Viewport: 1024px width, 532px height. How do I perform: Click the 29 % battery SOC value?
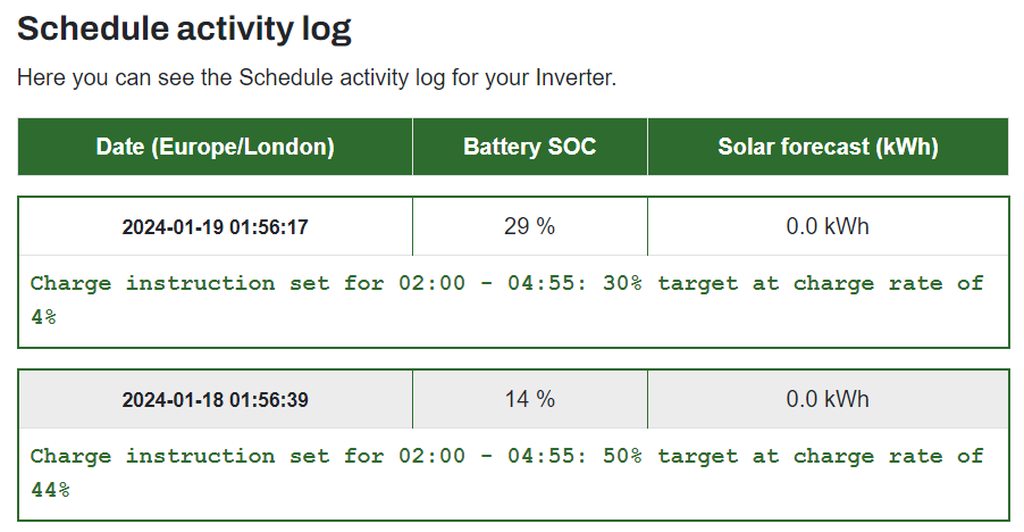click(x=529, y=226)
